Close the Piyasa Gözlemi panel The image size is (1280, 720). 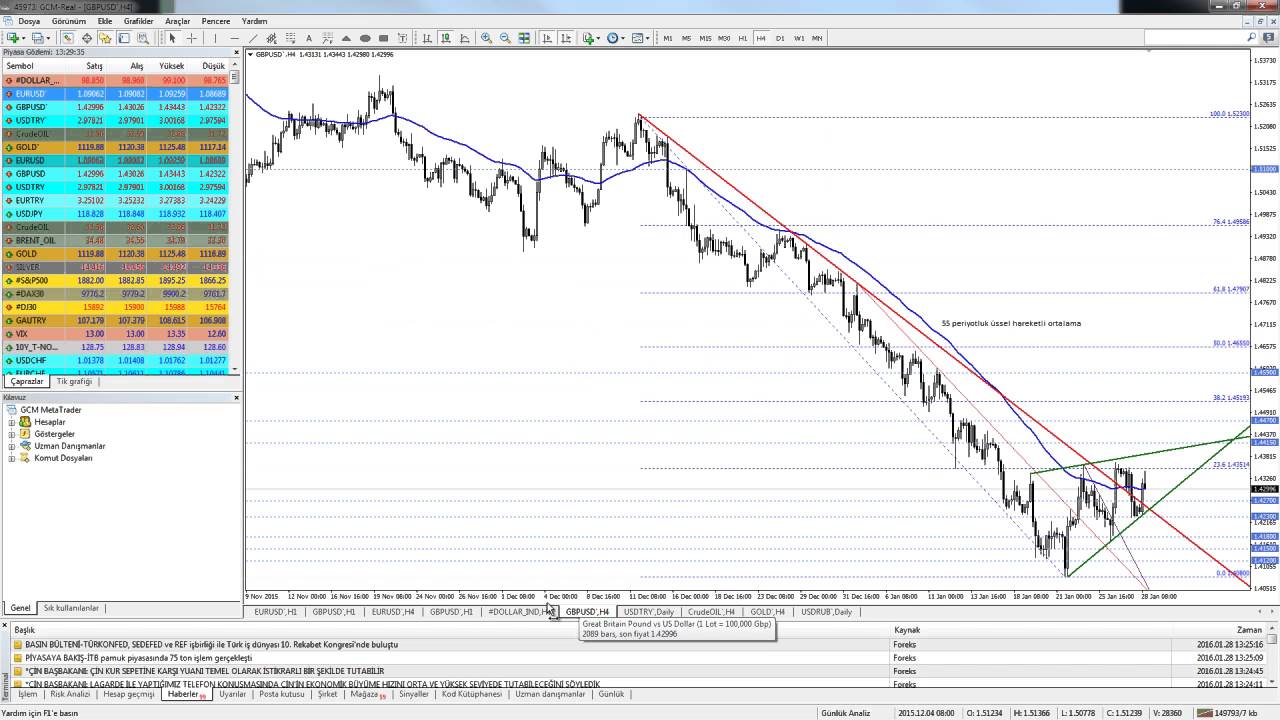coord(236,51)
